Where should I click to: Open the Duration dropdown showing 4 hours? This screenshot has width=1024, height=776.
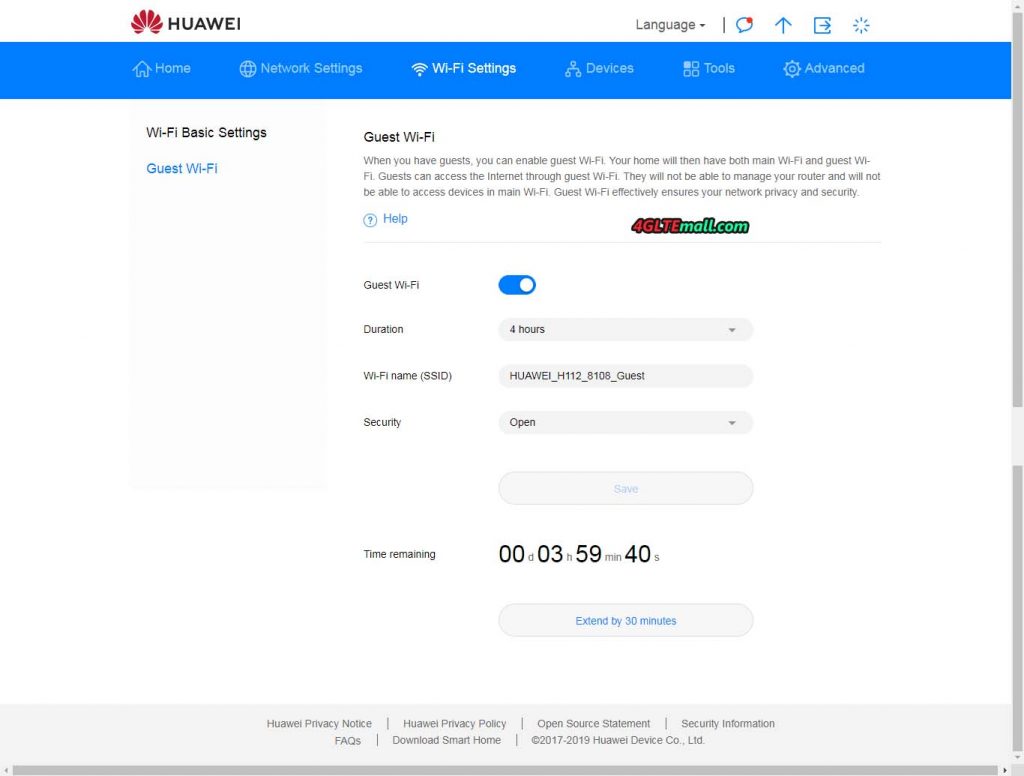(x=625, y=329)
